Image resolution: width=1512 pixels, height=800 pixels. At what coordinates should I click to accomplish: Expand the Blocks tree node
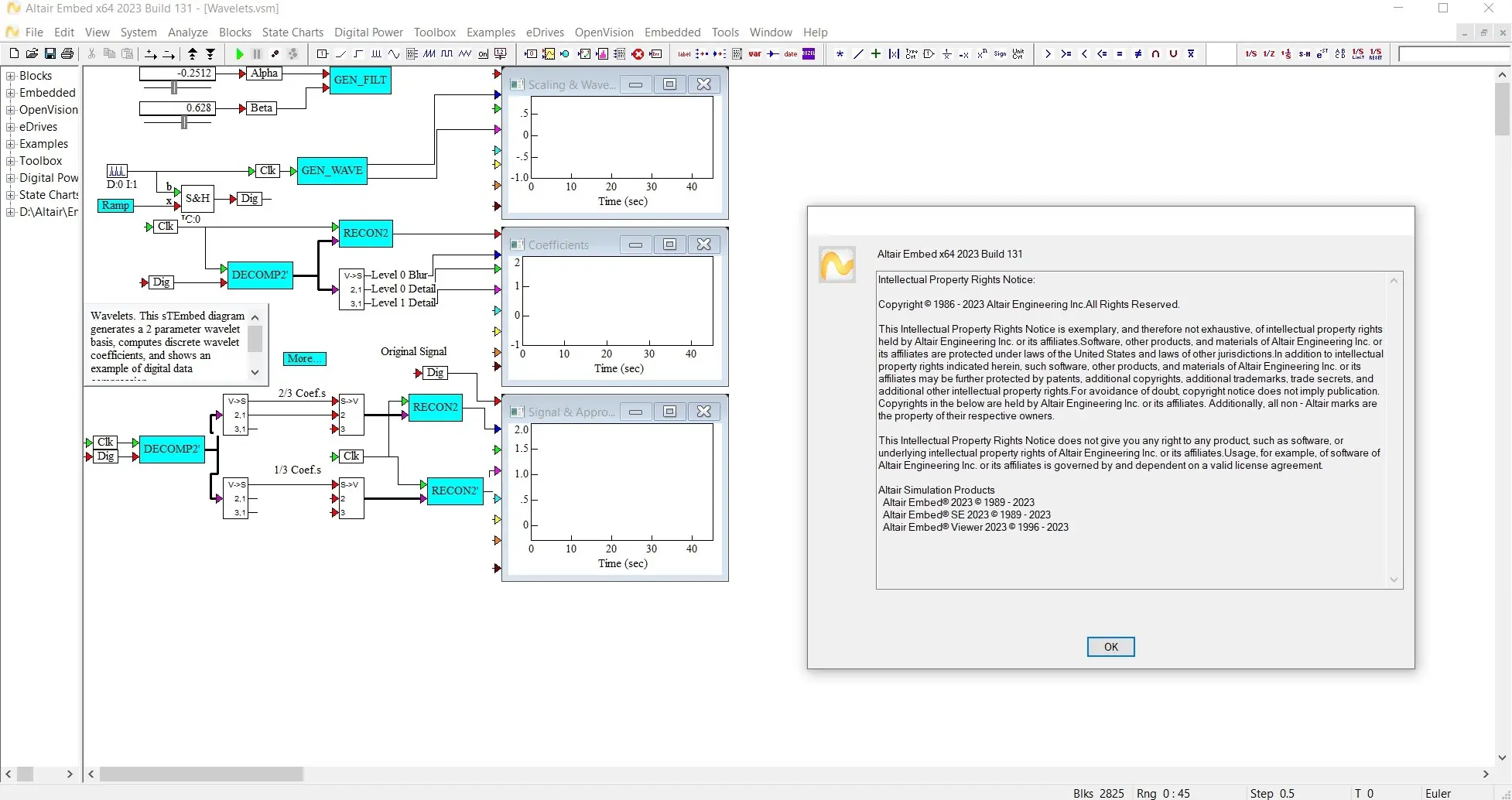click(x=11, y=76)
